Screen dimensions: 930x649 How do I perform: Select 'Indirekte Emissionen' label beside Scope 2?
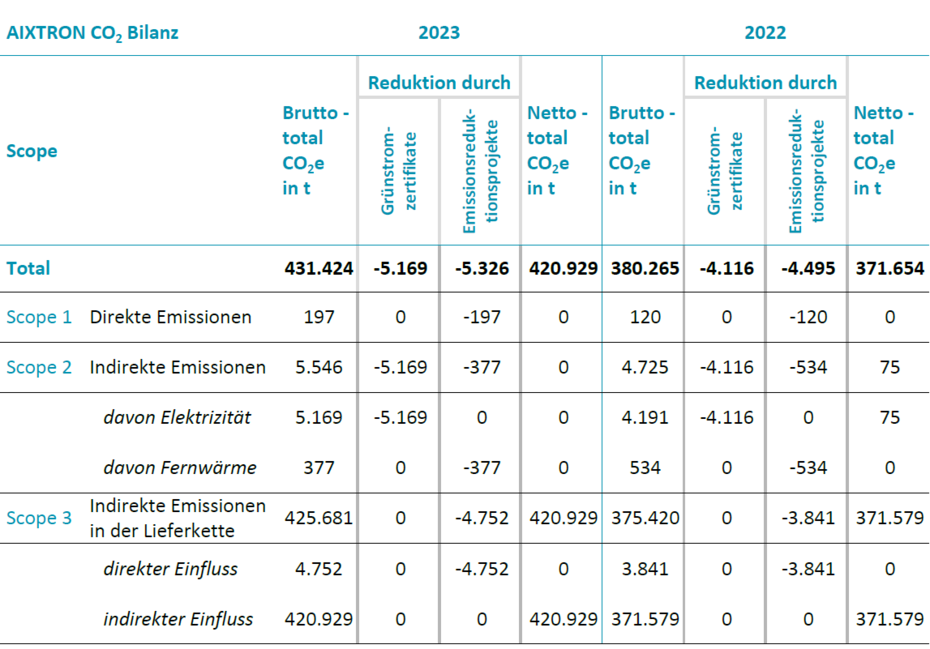click(x=178, y=367)
